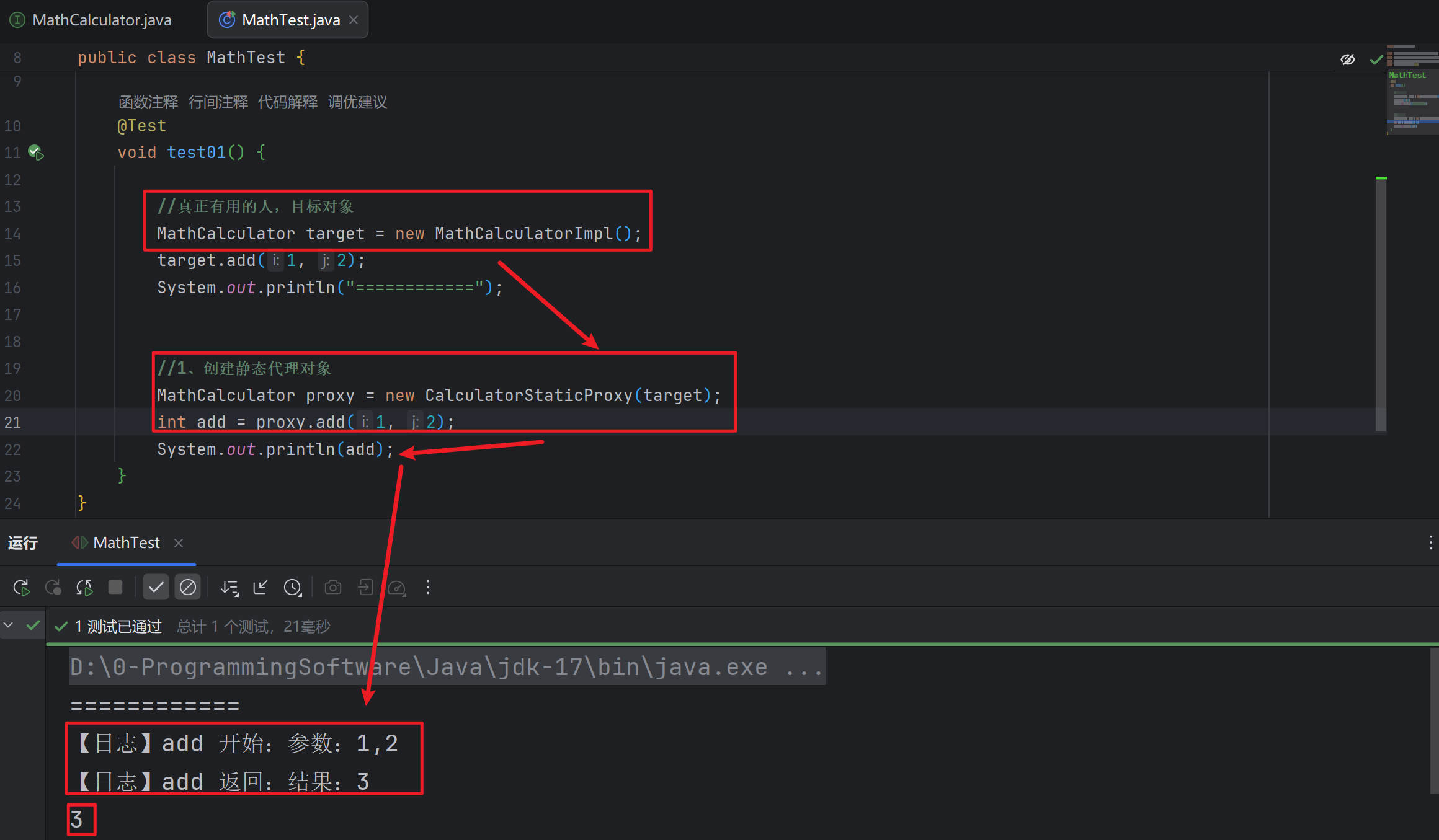Toggle reader mode eye icon in editor
The image size is (1439, 840).
coord(1347,60)
